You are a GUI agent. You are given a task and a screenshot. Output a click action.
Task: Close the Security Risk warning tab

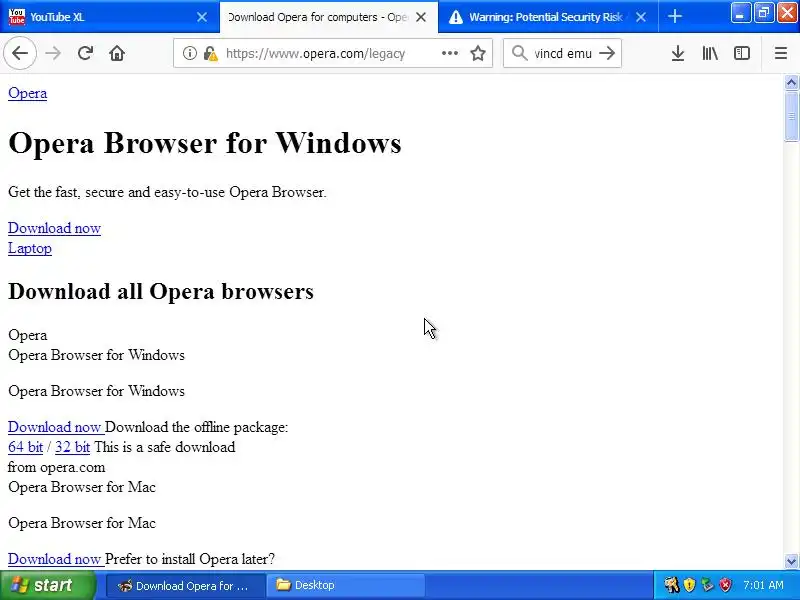click(641, 17)
